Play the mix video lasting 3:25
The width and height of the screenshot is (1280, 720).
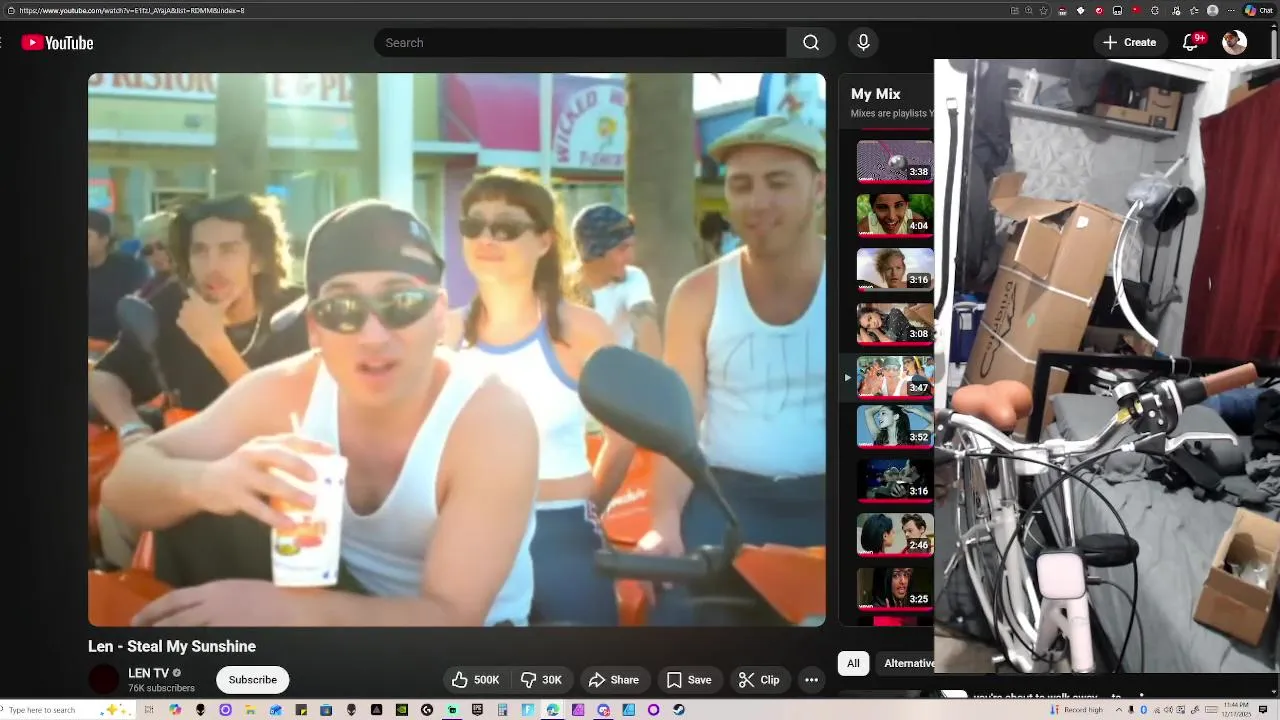click(x=895, y=588)
